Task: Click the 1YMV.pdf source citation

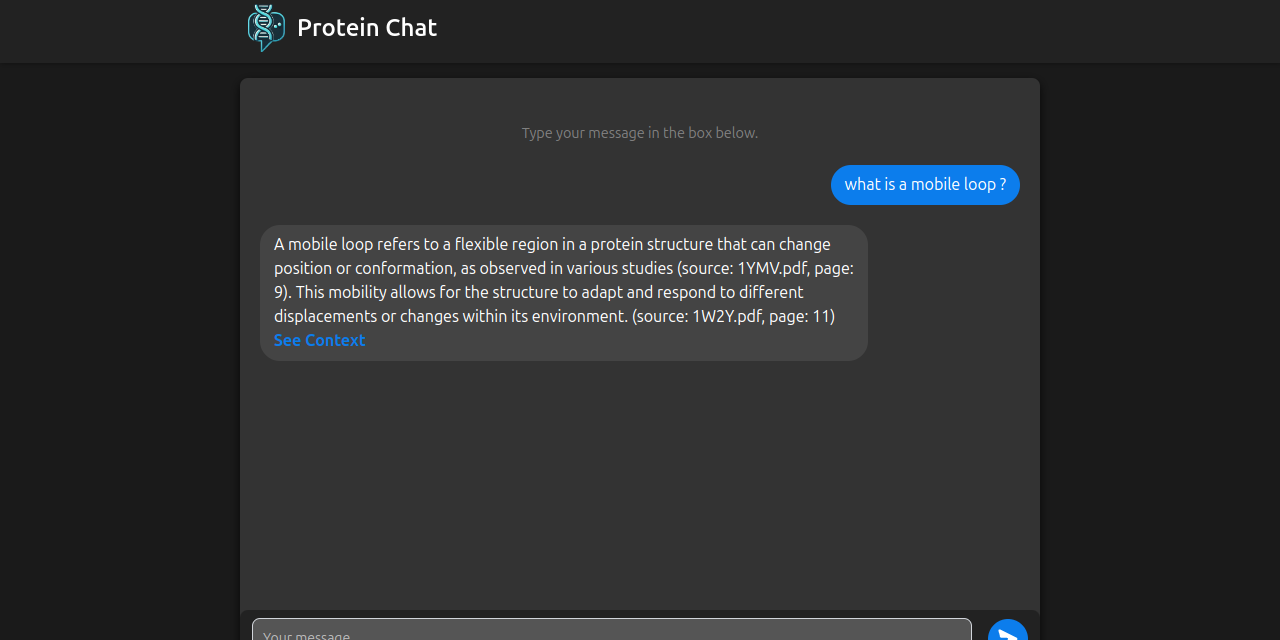Action: point(772,268)
